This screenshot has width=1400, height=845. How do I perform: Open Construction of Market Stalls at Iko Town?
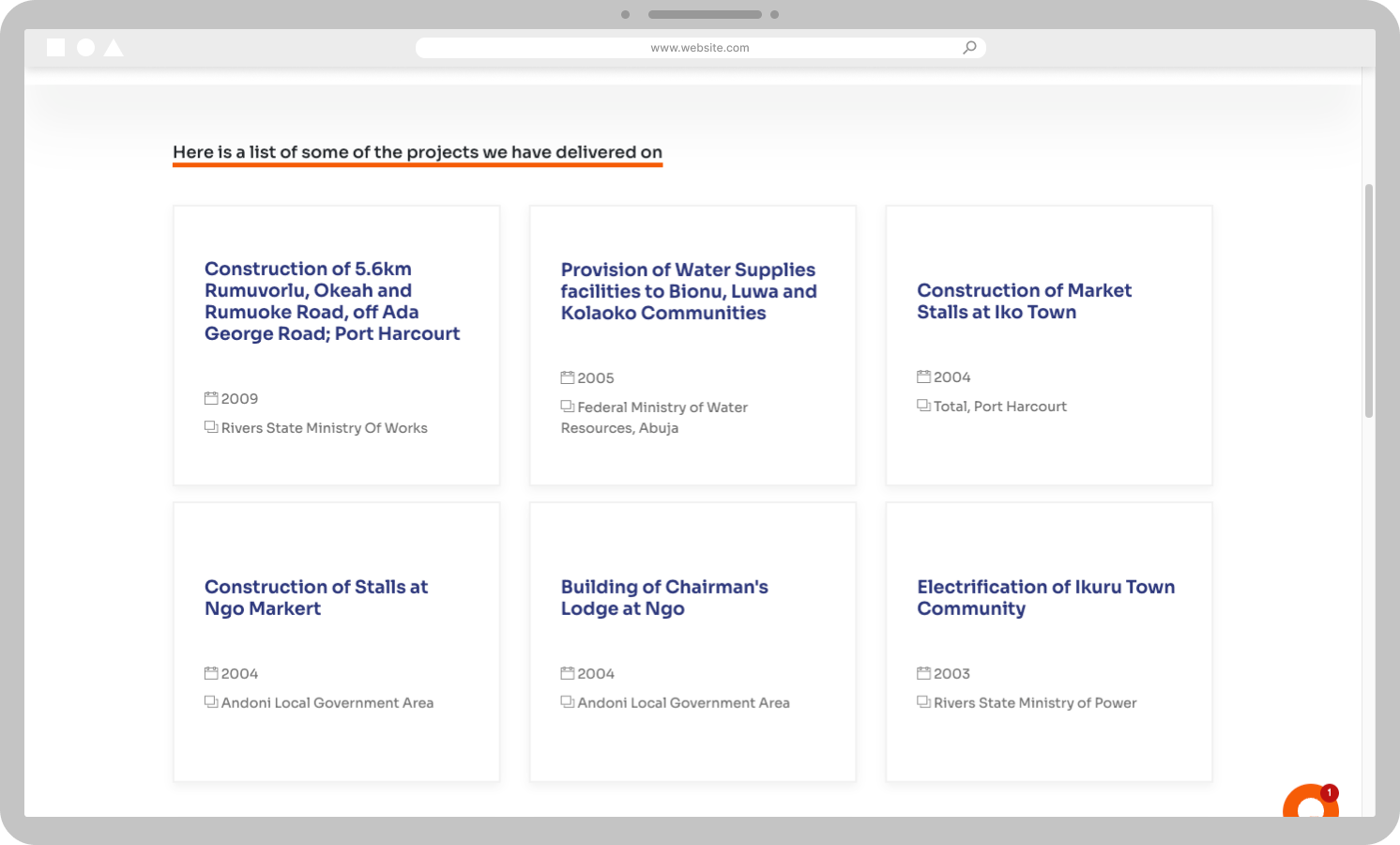pos(1025,301)
